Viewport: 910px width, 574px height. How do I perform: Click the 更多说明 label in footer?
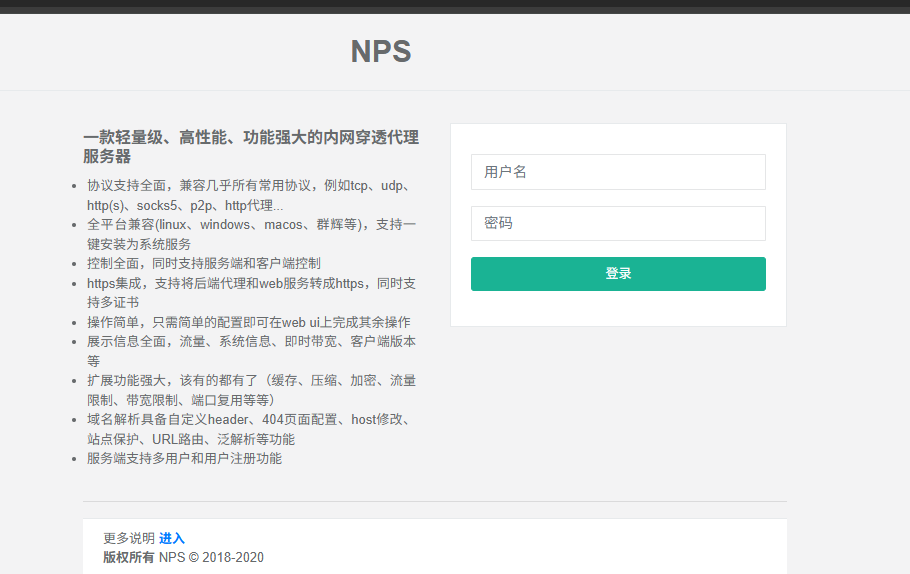point(129,538)
